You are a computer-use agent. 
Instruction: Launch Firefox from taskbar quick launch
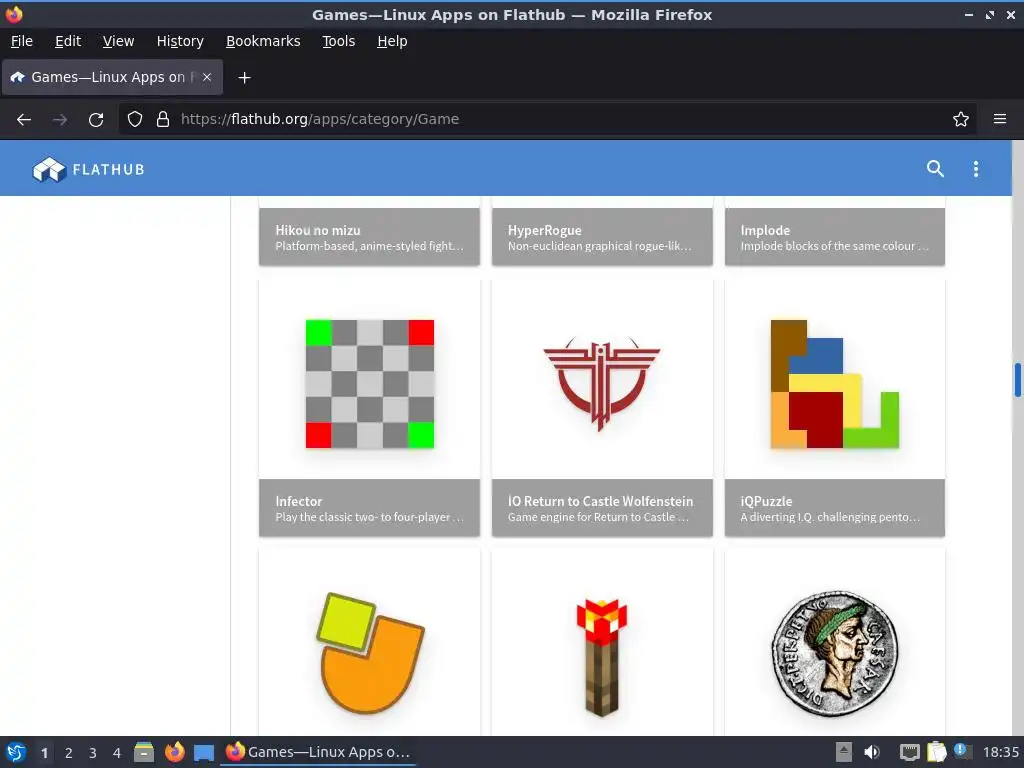tap(174, 752)
